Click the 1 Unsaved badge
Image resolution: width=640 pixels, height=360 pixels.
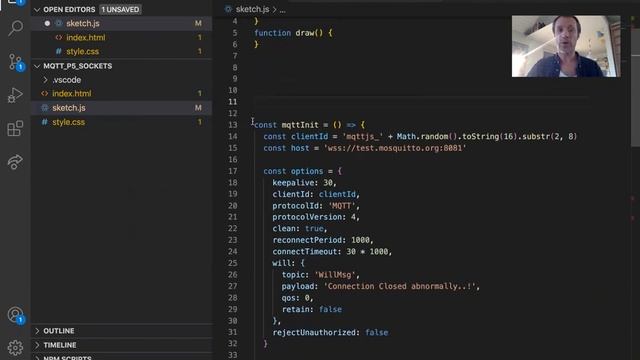point(120,9)
